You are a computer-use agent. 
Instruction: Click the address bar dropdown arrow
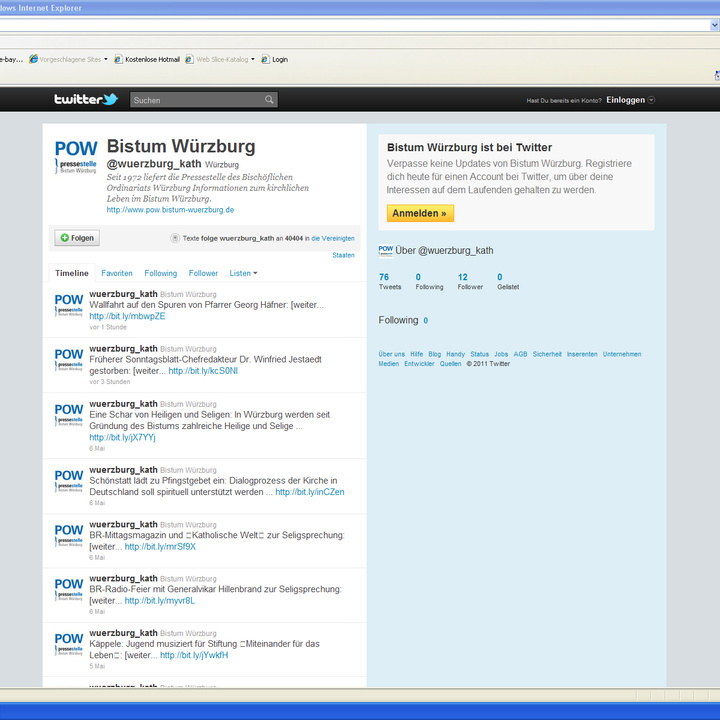coord(714,25)
